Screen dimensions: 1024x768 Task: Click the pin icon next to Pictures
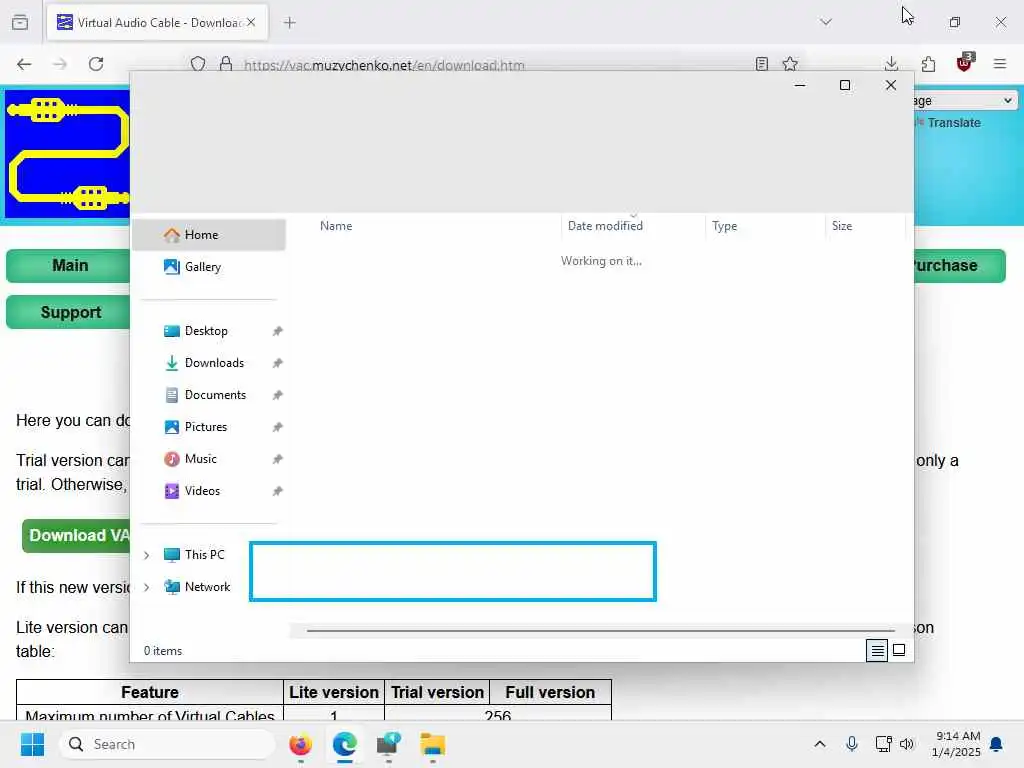coord(278,427)
